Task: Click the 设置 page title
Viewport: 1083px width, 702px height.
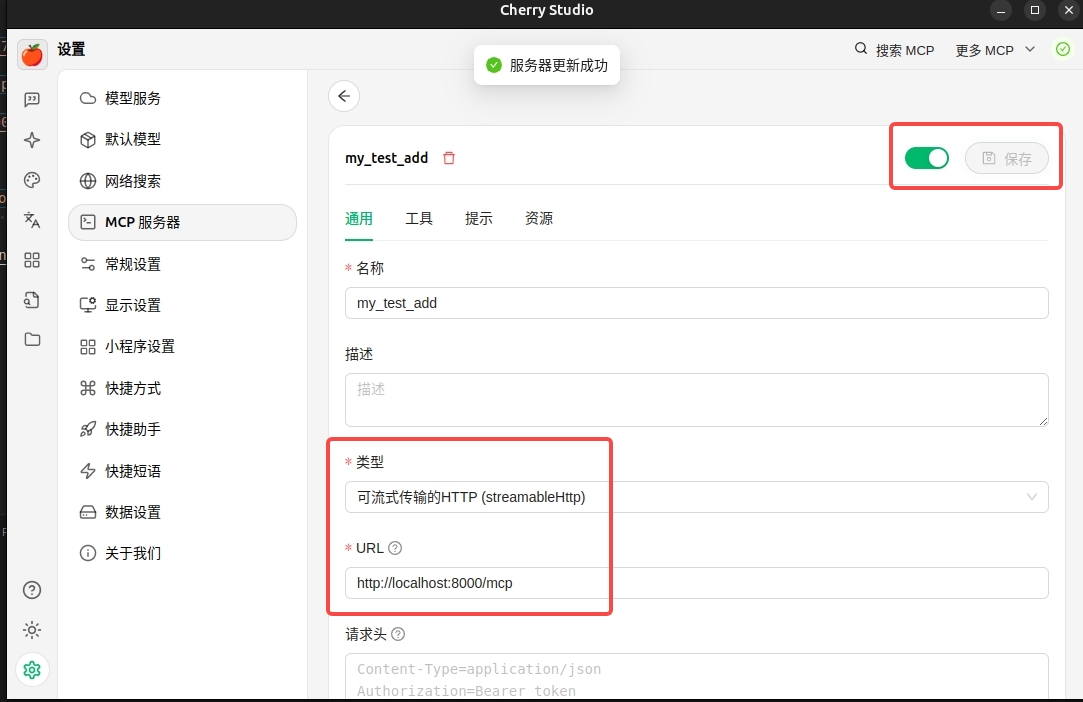Action: tap(71, 50)
